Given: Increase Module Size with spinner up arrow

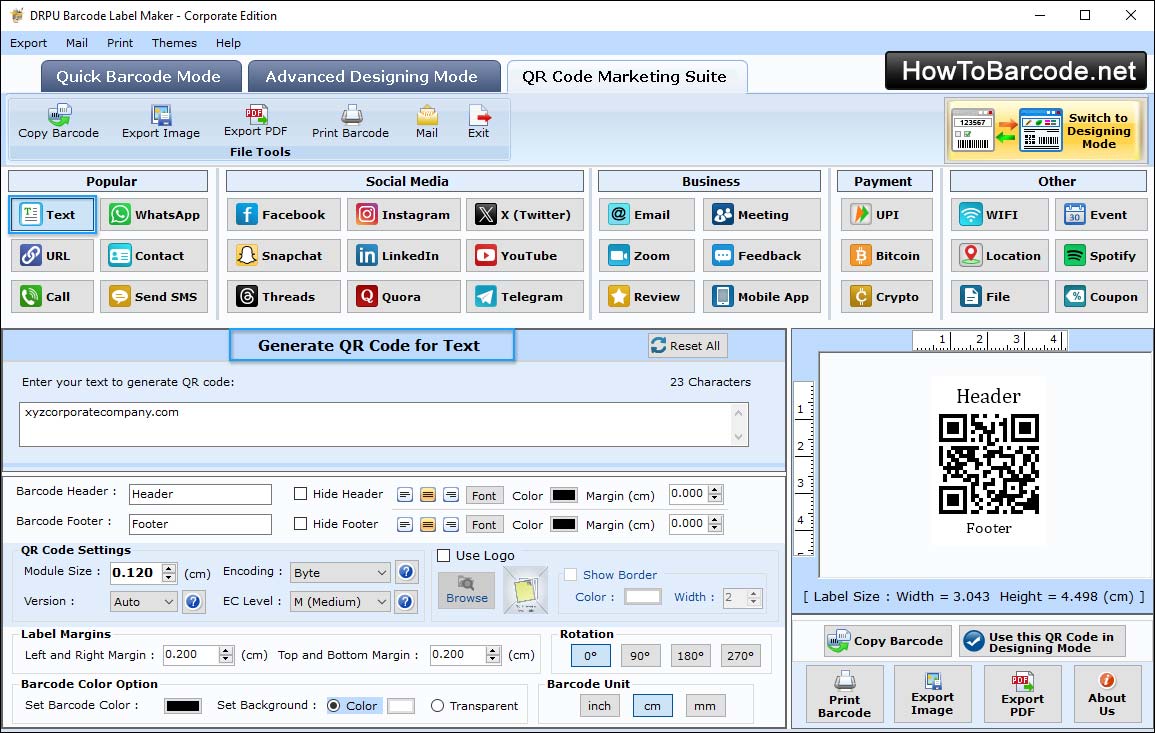Looking at the screenshot, I should click(x=169, y=568).
